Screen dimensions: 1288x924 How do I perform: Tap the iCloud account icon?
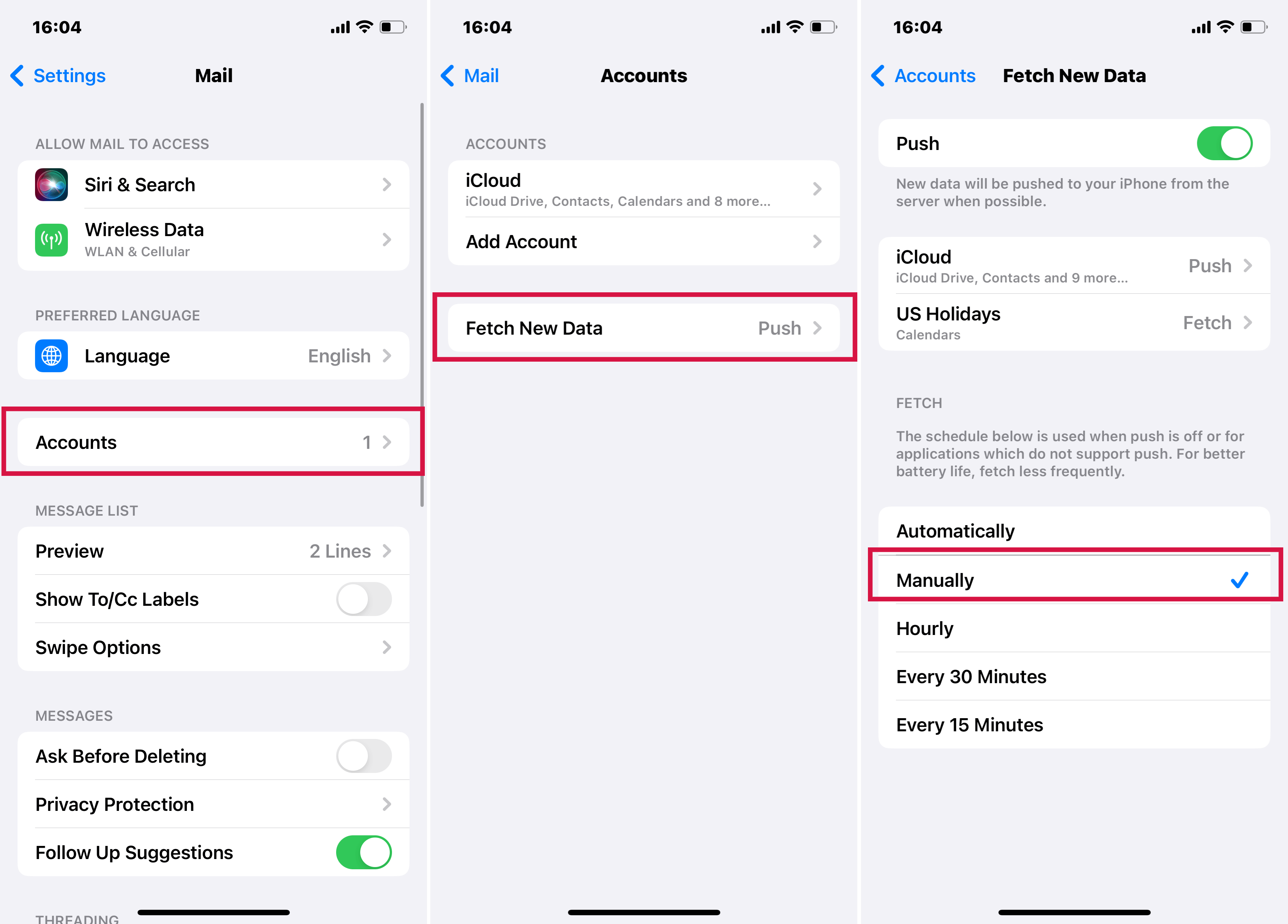(643, 188)
